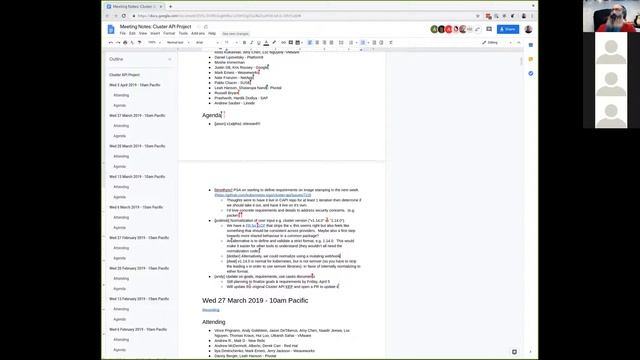The image size is (640, 360).
Task: Click the move to folder icon
Action: [x=206, y=27]
